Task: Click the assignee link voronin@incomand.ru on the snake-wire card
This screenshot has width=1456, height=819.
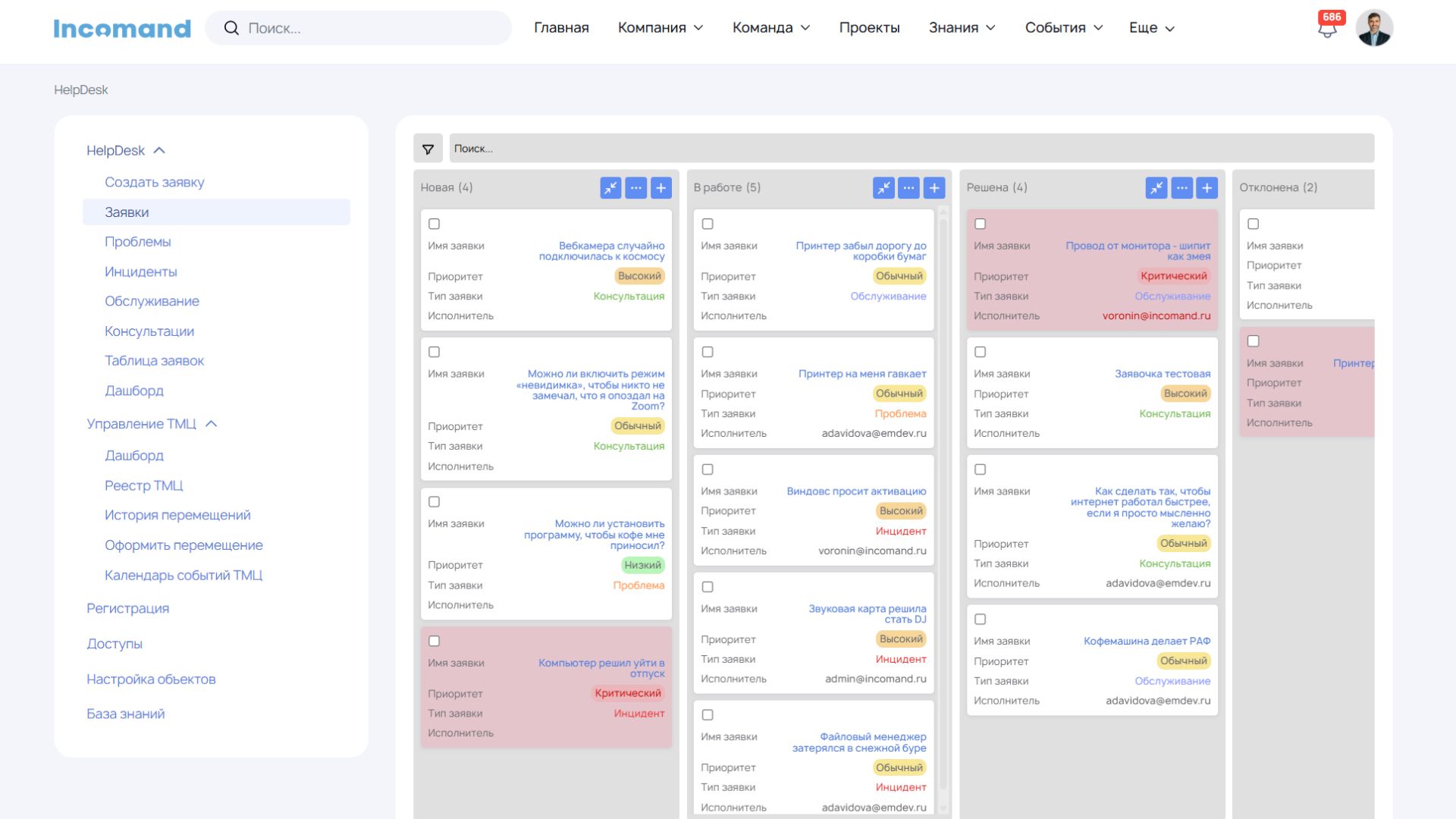Action: tap(1156, 315)
